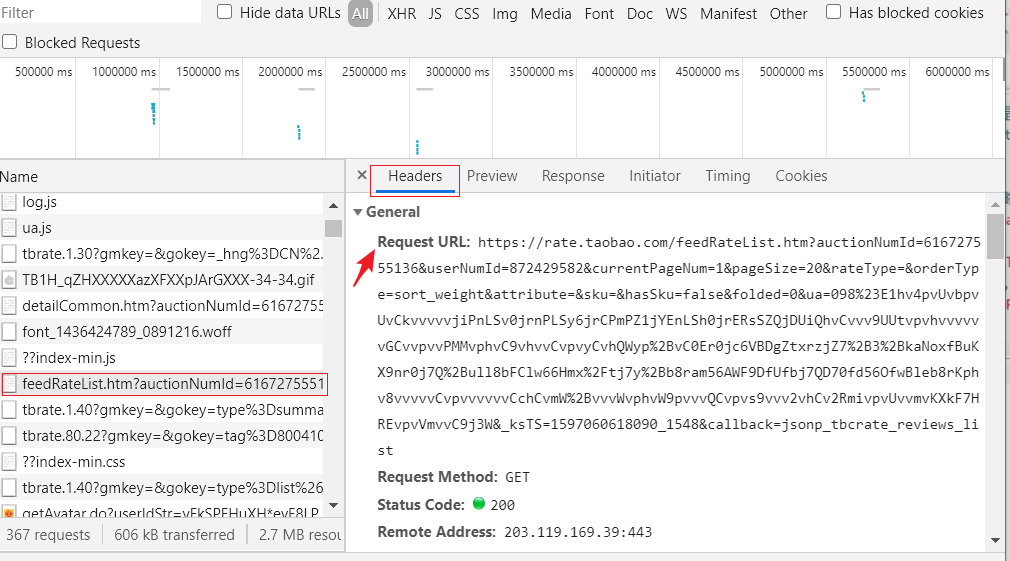Toggle the Blocked Requests checkbox
The width and height of the screenshot is (1010, 561).
pos(10,43)
